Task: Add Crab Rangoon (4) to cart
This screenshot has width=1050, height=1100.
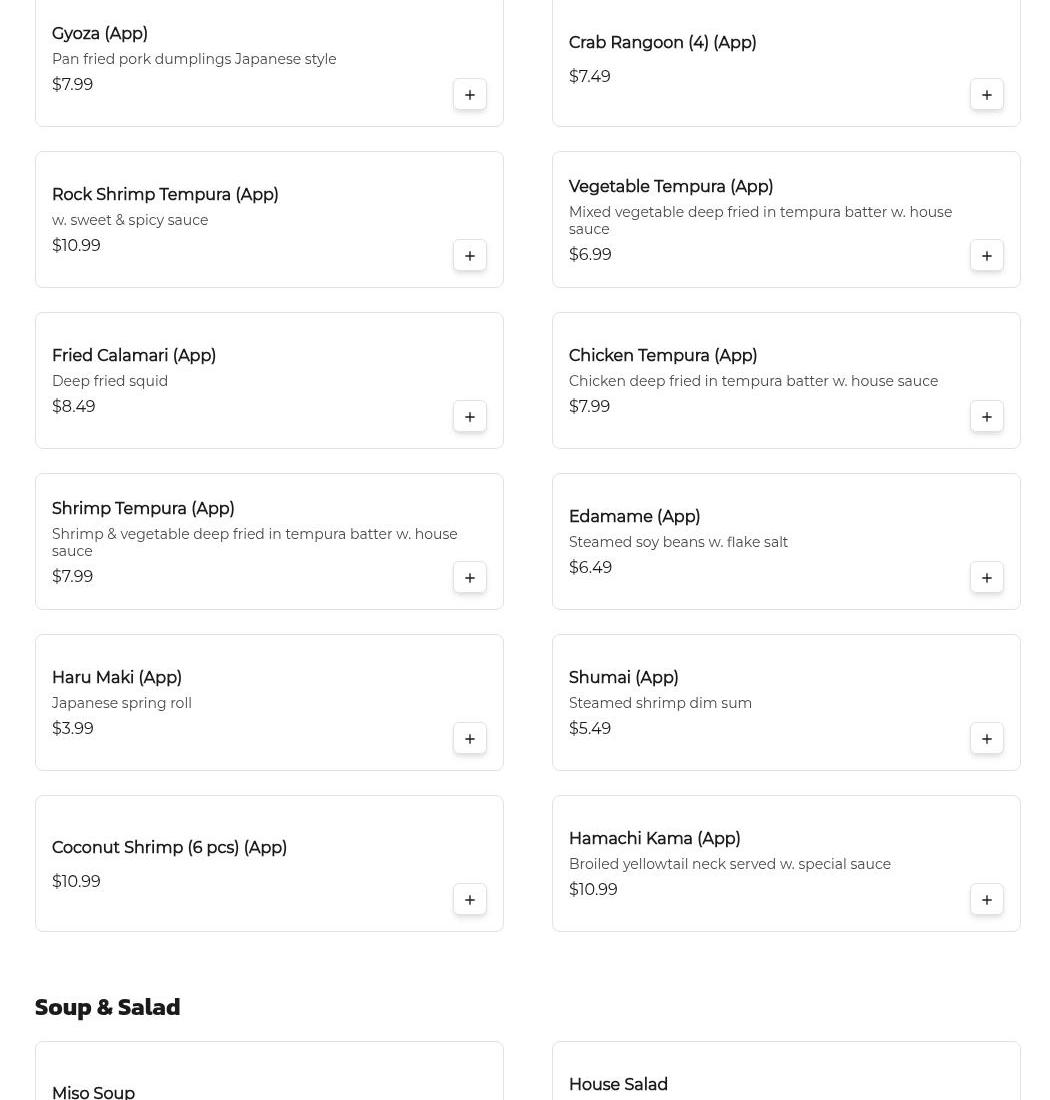Action: click(x=986, y=95)
